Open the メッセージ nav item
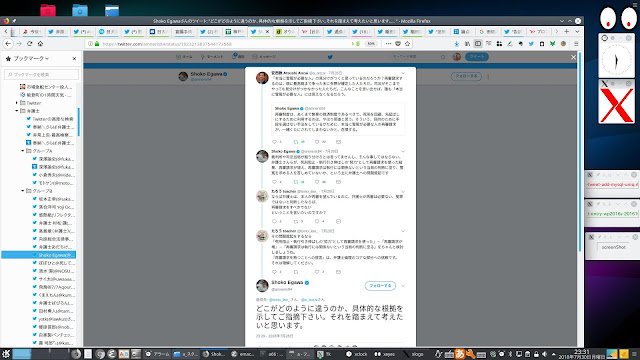 pyautogui.click(x=264, y=57)
